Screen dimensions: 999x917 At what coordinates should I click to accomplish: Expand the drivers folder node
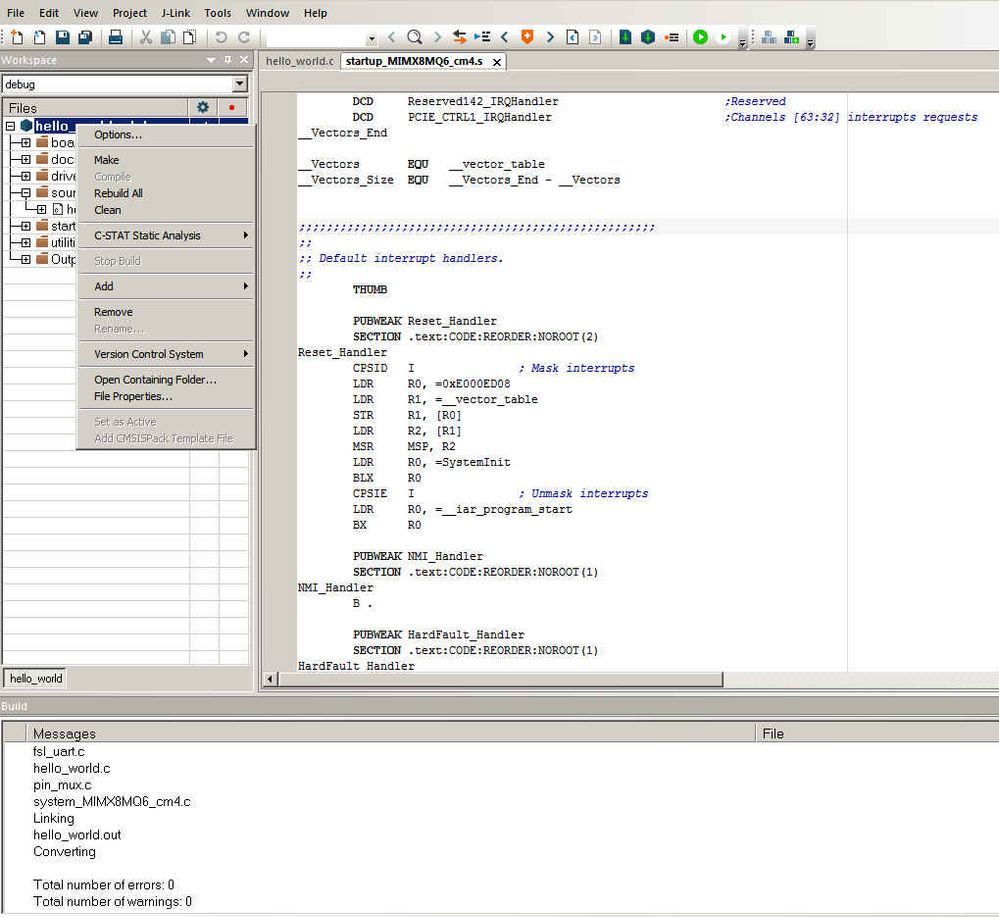pos(25,176)
